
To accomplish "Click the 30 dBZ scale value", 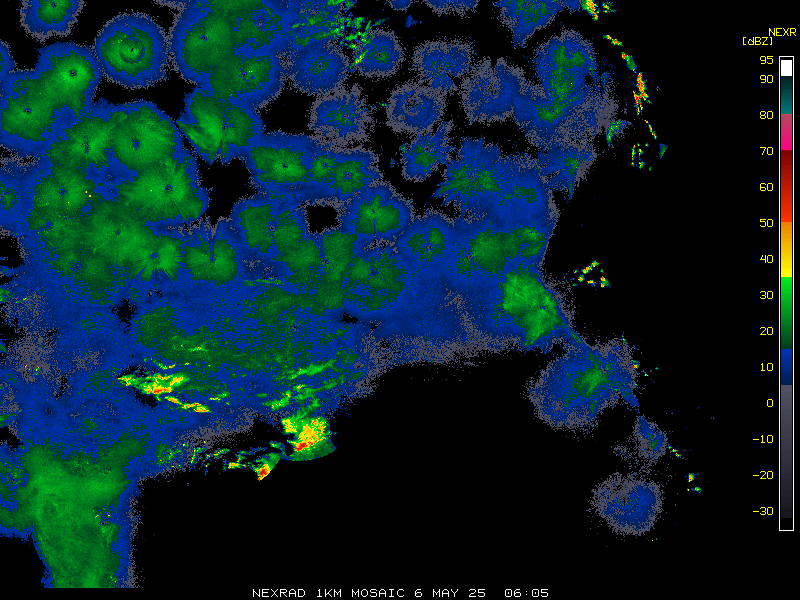I will click(766, 295).
